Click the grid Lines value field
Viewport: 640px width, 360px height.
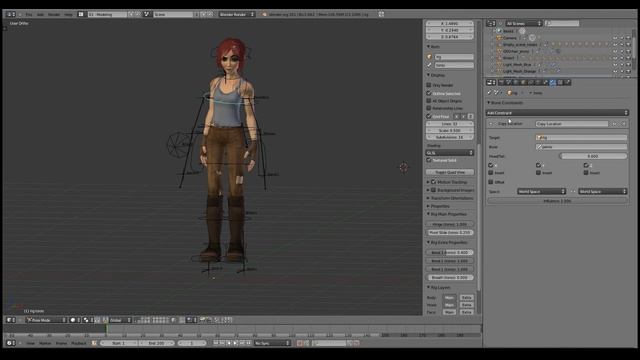tap(450, 124)
